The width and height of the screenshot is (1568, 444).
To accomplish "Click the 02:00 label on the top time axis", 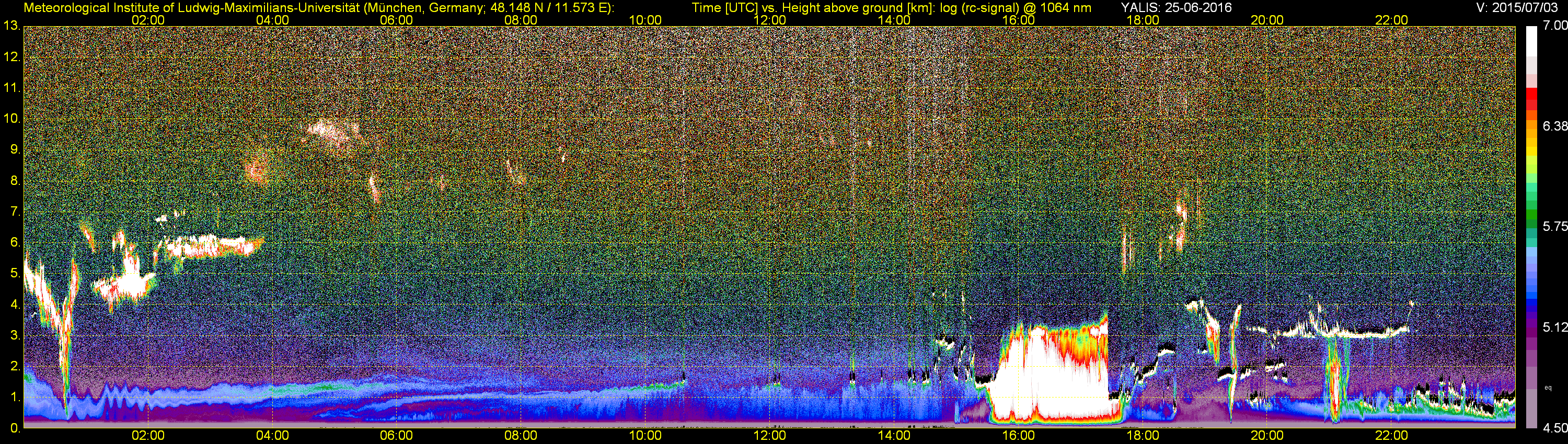I will 148,20.
